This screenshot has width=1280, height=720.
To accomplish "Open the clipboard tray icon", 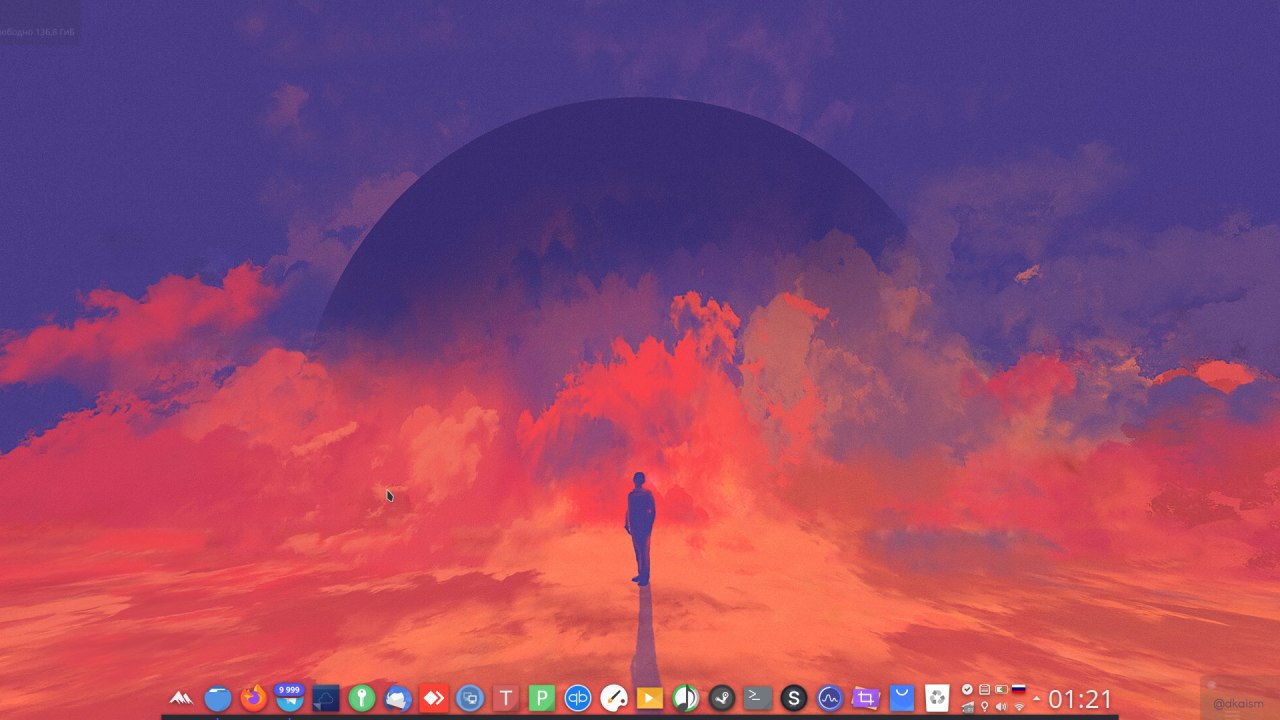I will pyautogui.click(x=984, y=689).
